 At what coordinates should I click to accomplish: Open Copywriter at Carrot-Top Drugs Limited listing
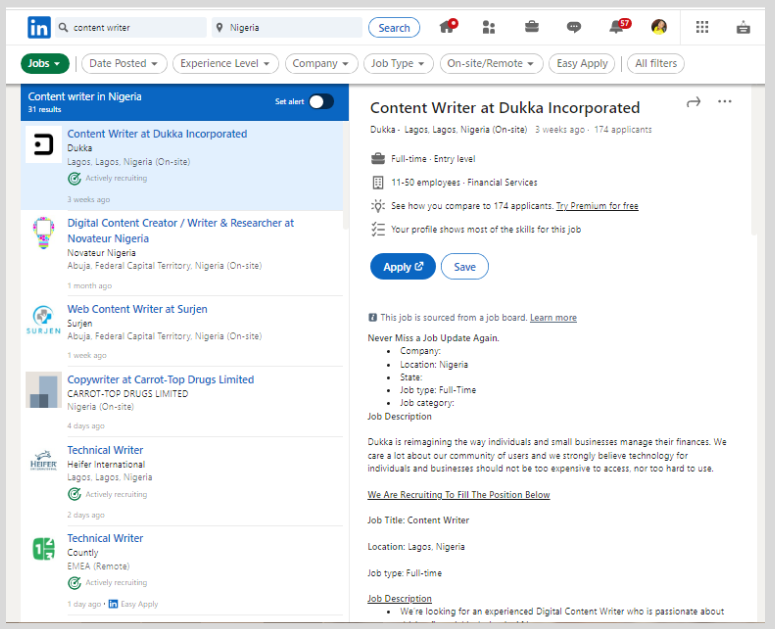[x=161, y=379]
